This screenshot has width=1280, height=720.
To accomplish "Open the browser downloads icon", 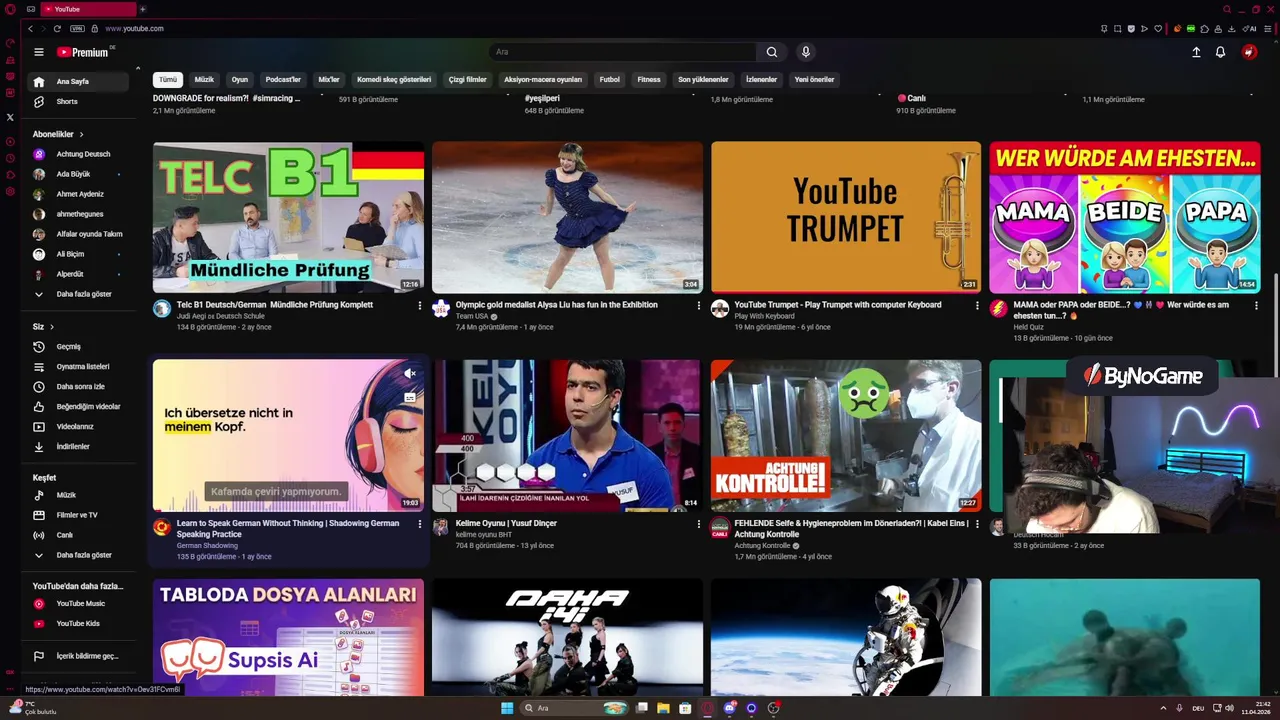I will (x=1231, y=28).
